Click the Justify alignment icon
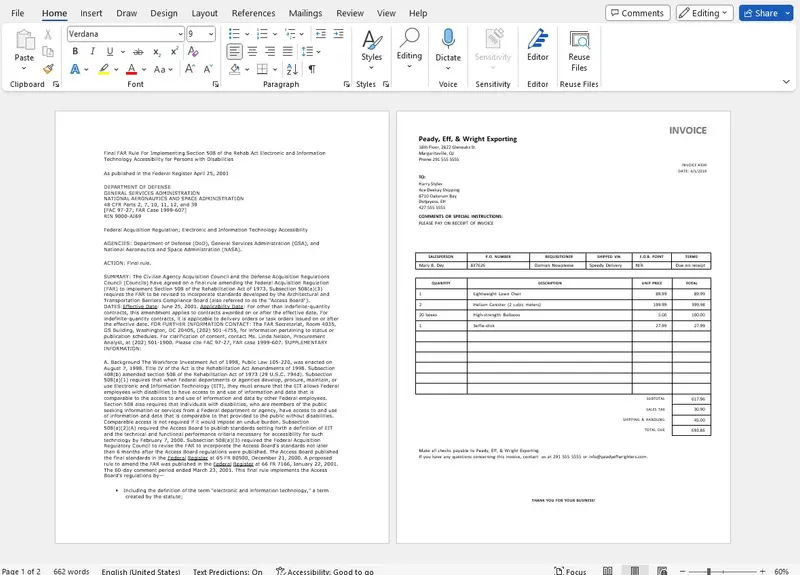The height and width of the screenshot is (575, 800). [288, 52]
